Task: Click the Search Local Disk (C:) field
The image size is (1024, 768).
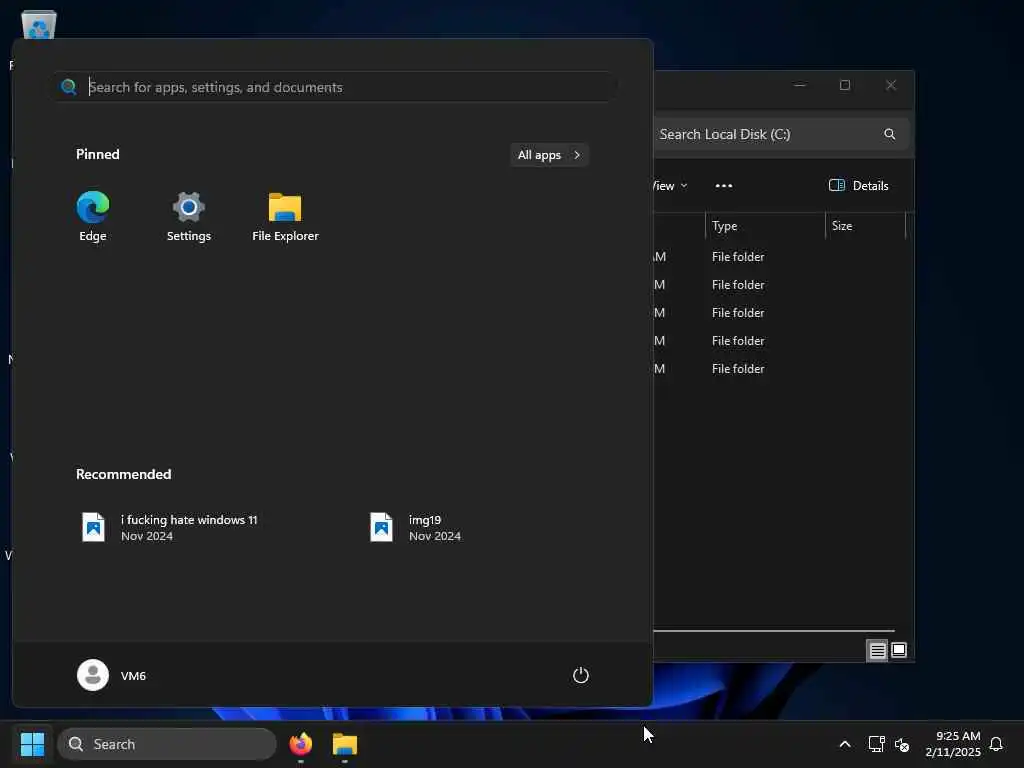Action: (781, 134)
